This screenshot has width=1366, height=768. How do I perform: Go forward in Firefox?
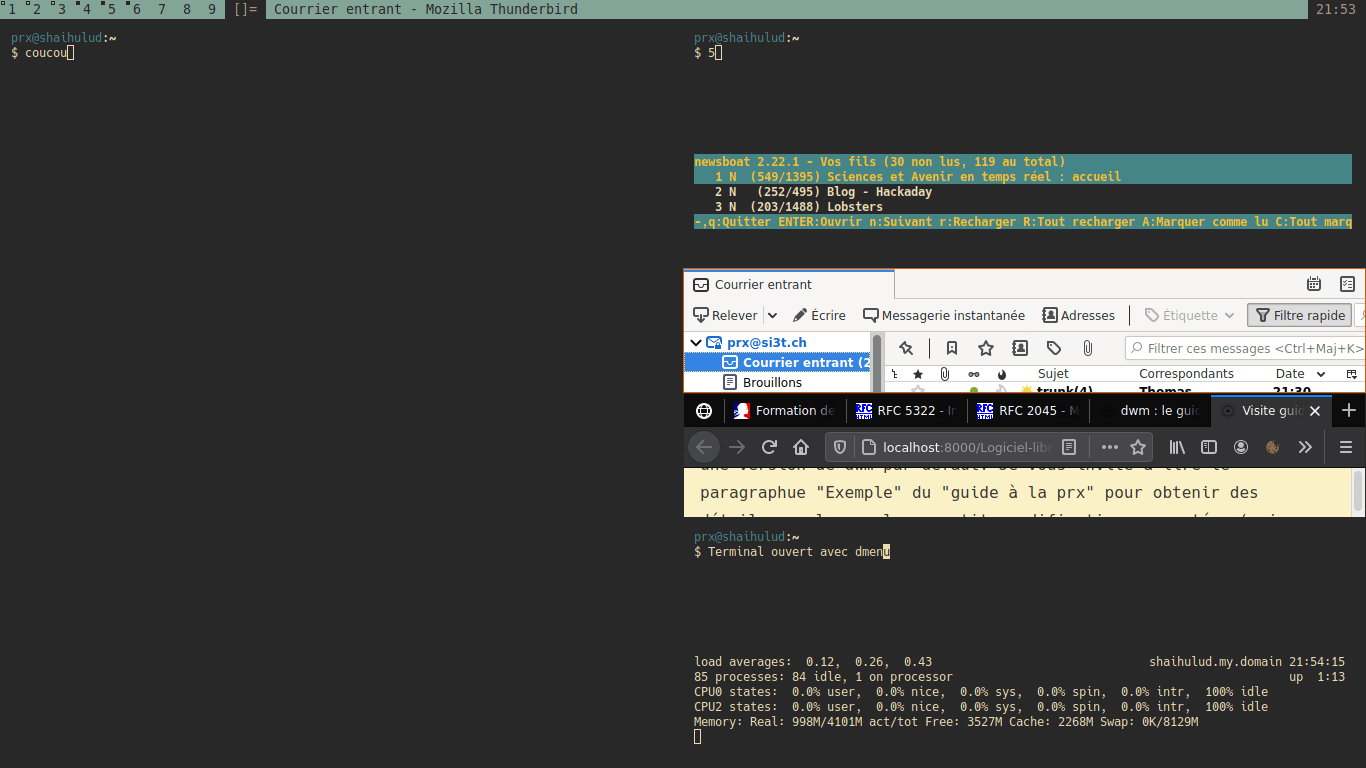(737, 447)
